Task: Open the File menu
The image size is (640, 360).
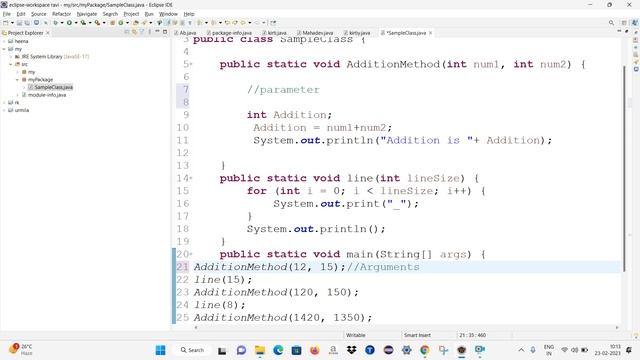Action: click(7, 14)
